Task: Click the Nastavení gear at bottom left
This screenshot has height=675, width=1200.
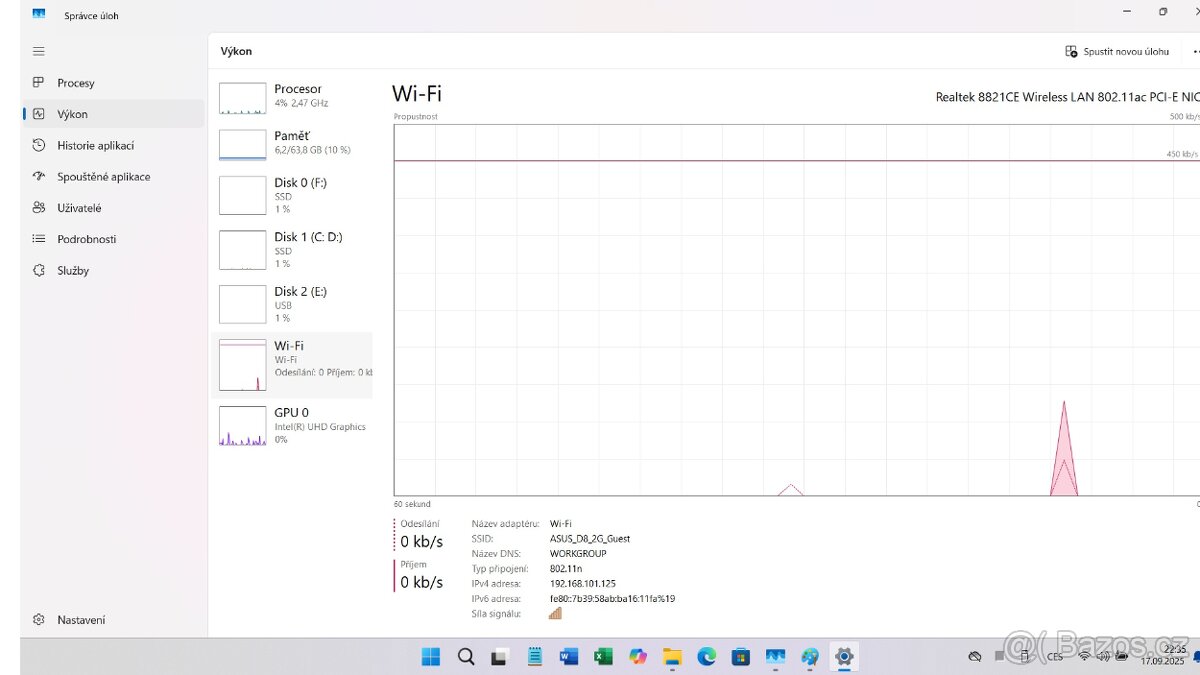Action: click(38, 619)
